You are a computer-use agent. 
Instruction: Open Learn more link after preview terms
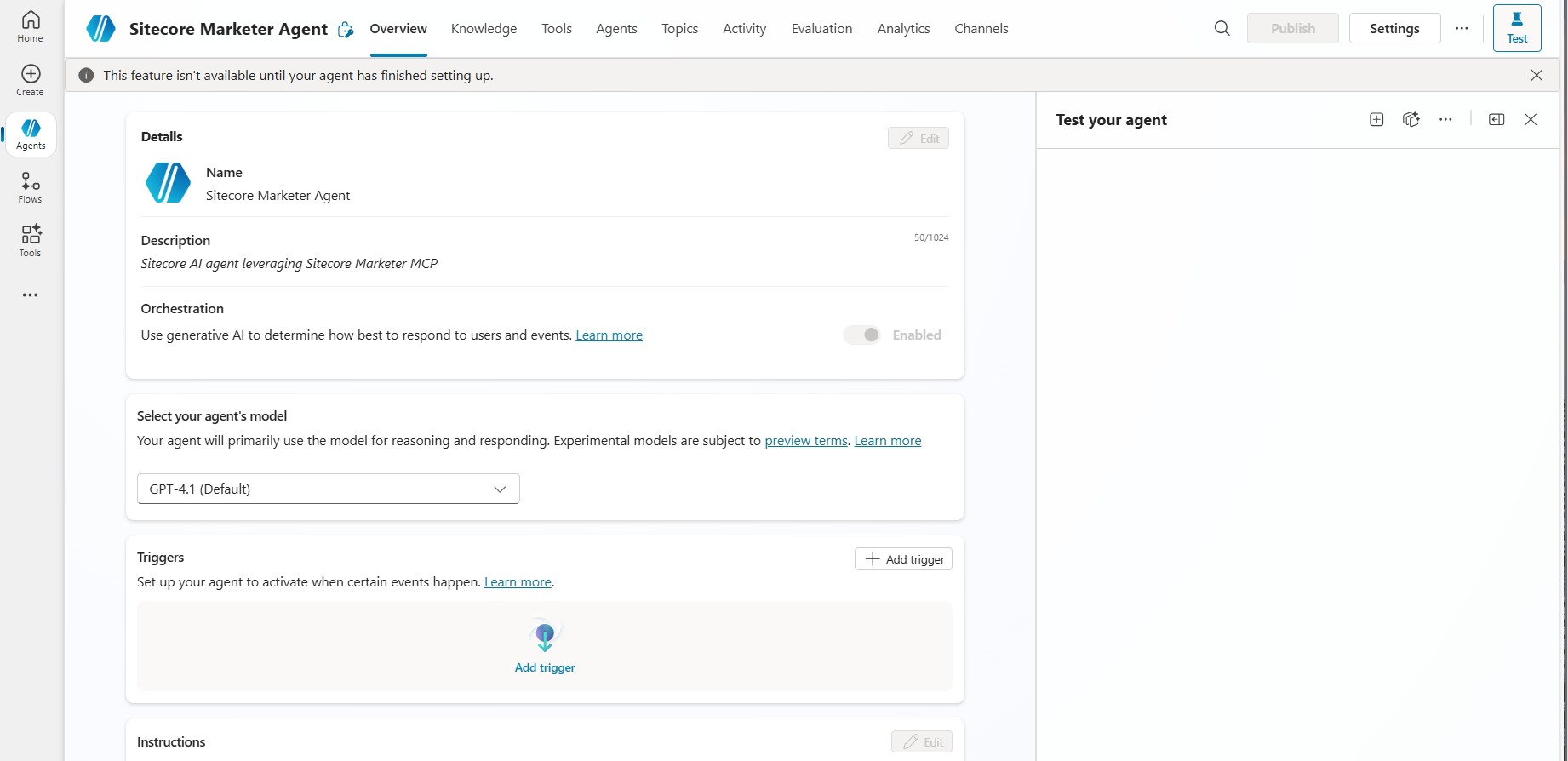click(887, 440)
